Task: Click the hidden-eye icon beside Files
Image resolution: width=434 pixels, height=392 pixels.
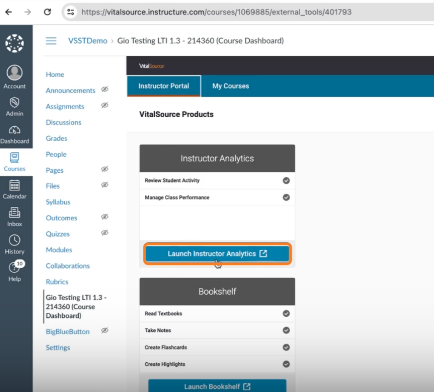Action: (105, 185)
